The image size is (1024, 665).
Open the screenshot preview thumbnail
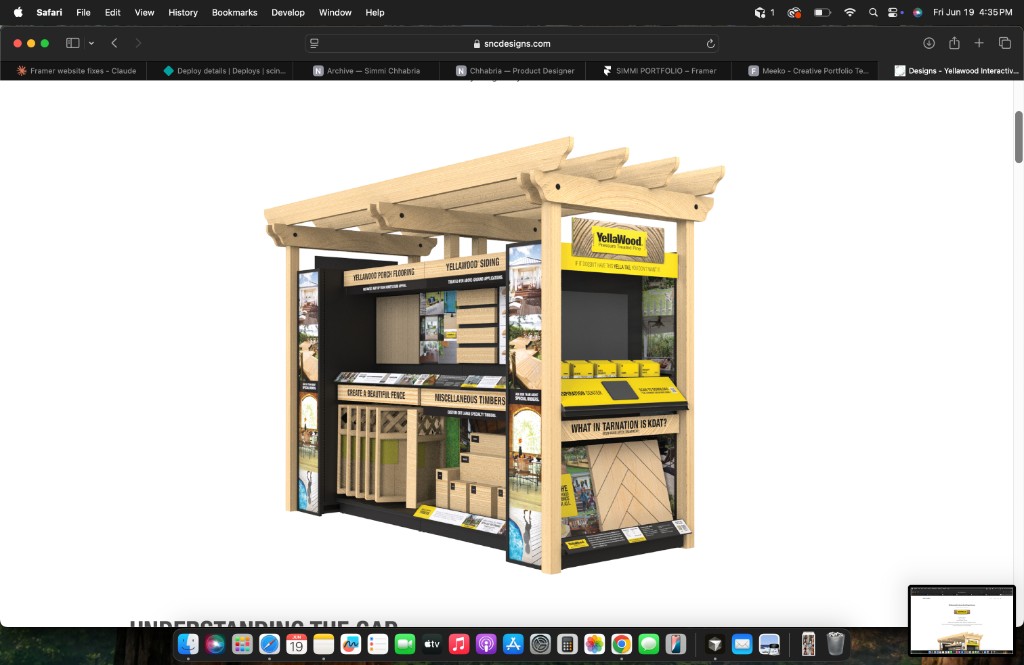[961, 621]
